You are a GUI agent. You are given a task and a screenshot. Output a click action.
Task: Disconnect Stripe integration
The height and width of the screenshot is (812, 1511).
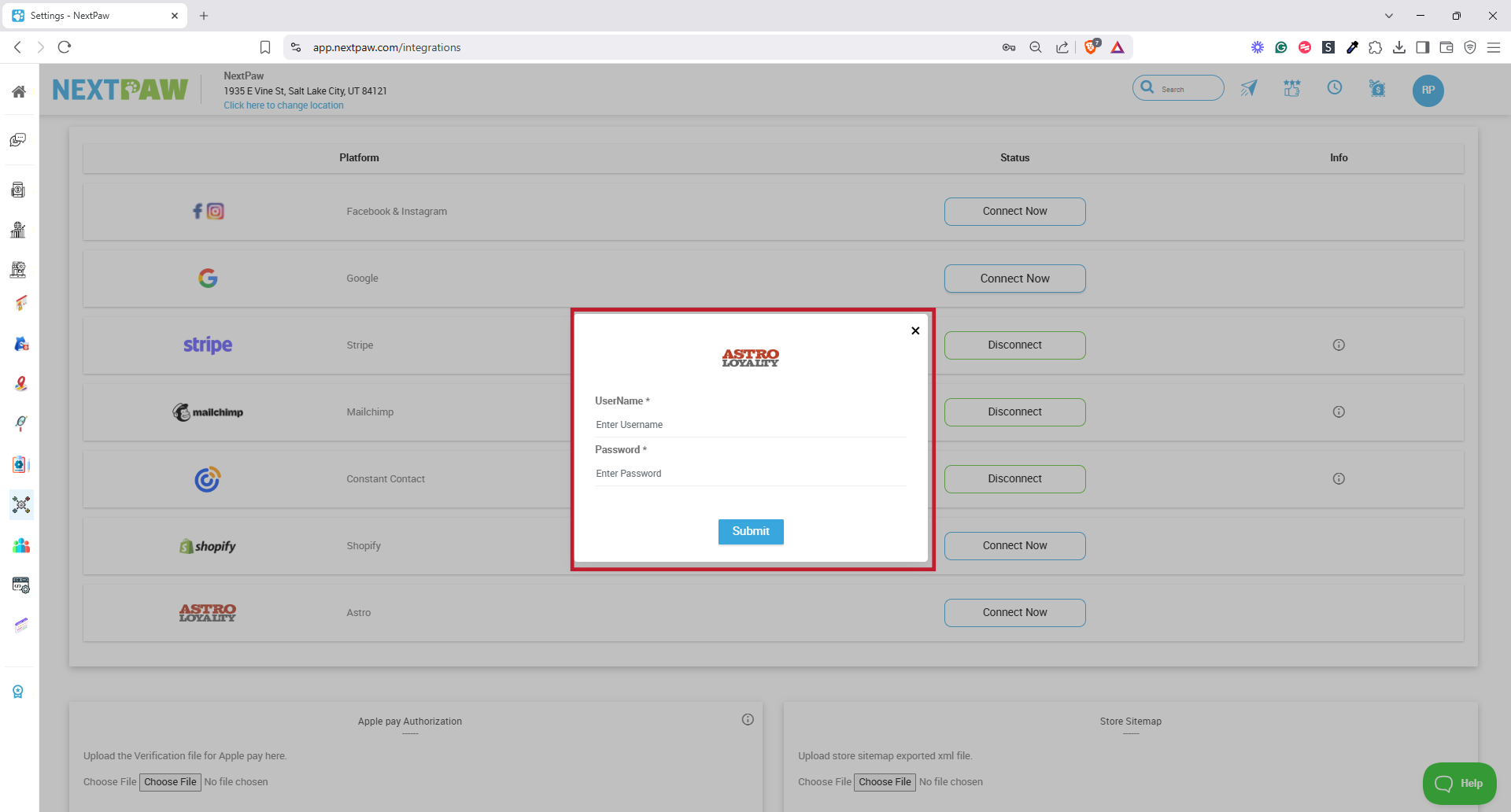1014,345
